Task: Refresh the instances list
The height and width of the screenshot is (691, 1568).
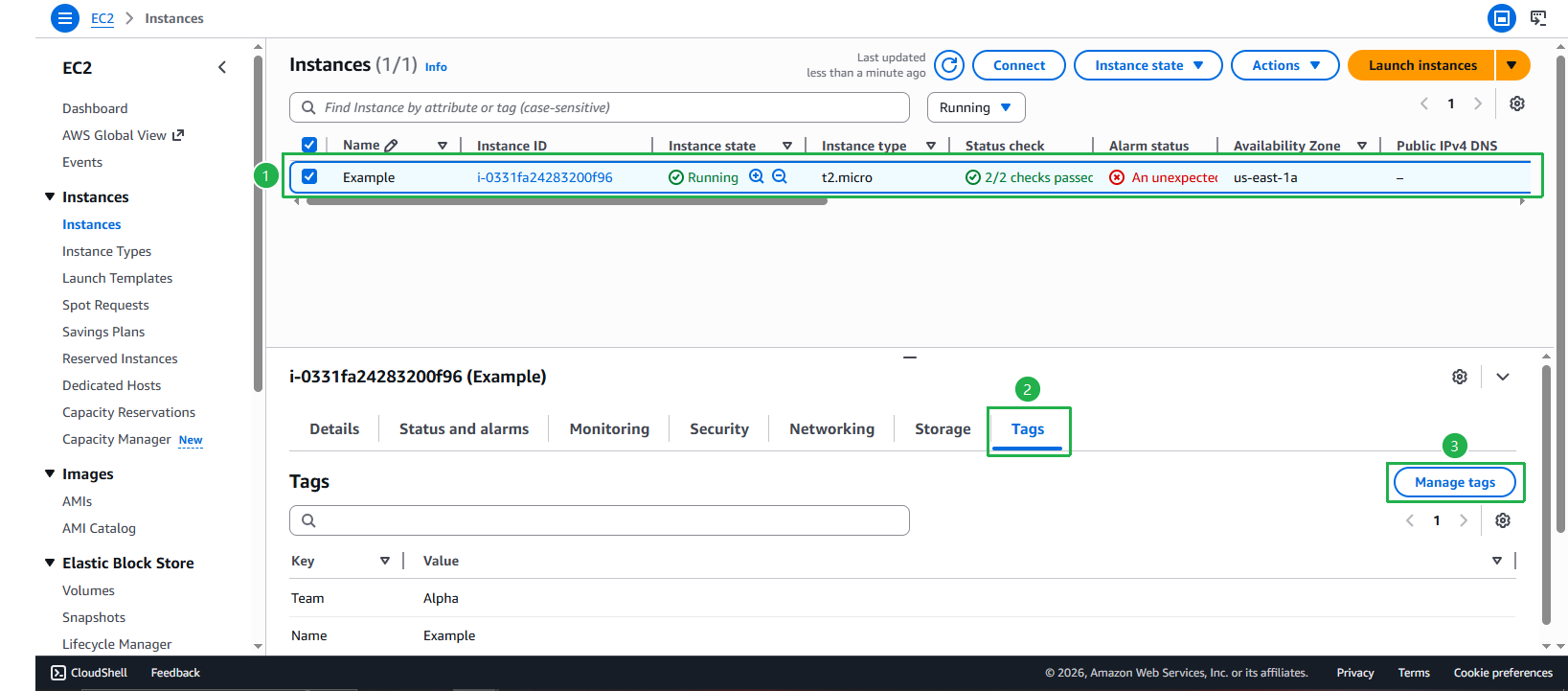Action: coord(949,65)
